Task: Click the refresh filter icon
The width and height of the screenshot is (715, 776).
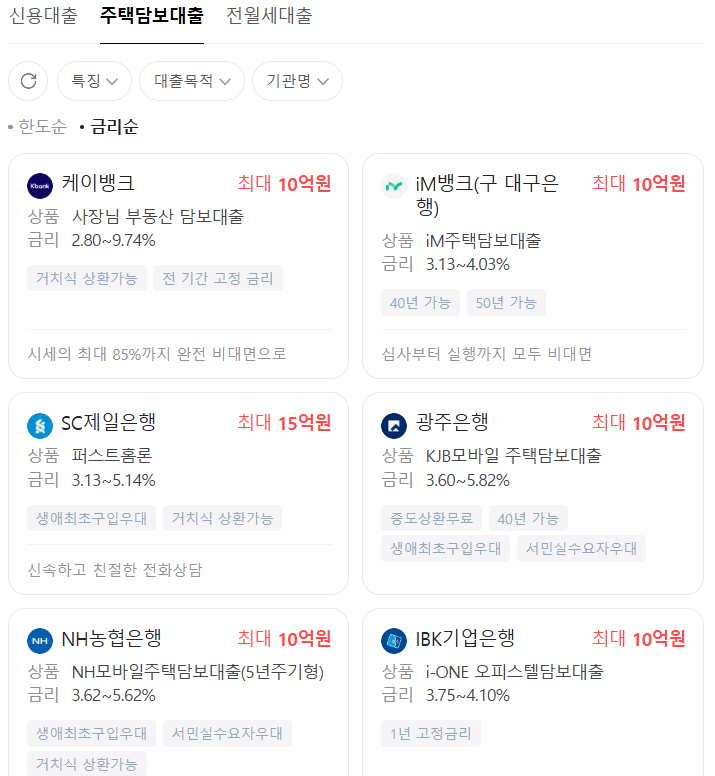Action: coord(28,81)
